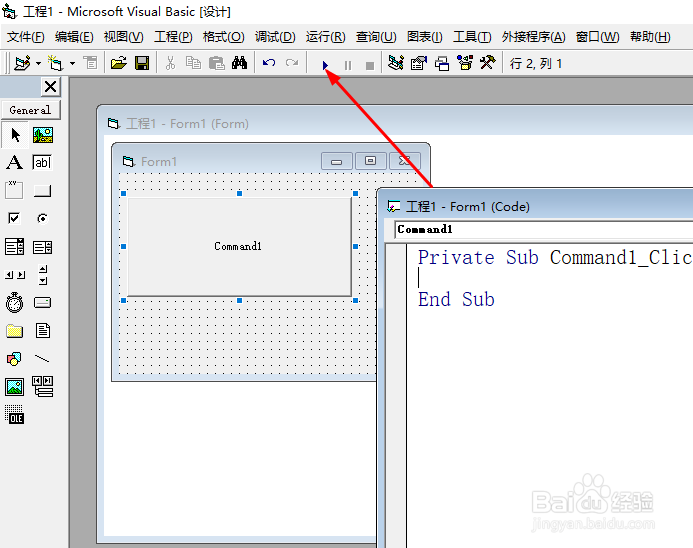Click the End stop button
Screen dimensions: 693x548
[370, 65]
